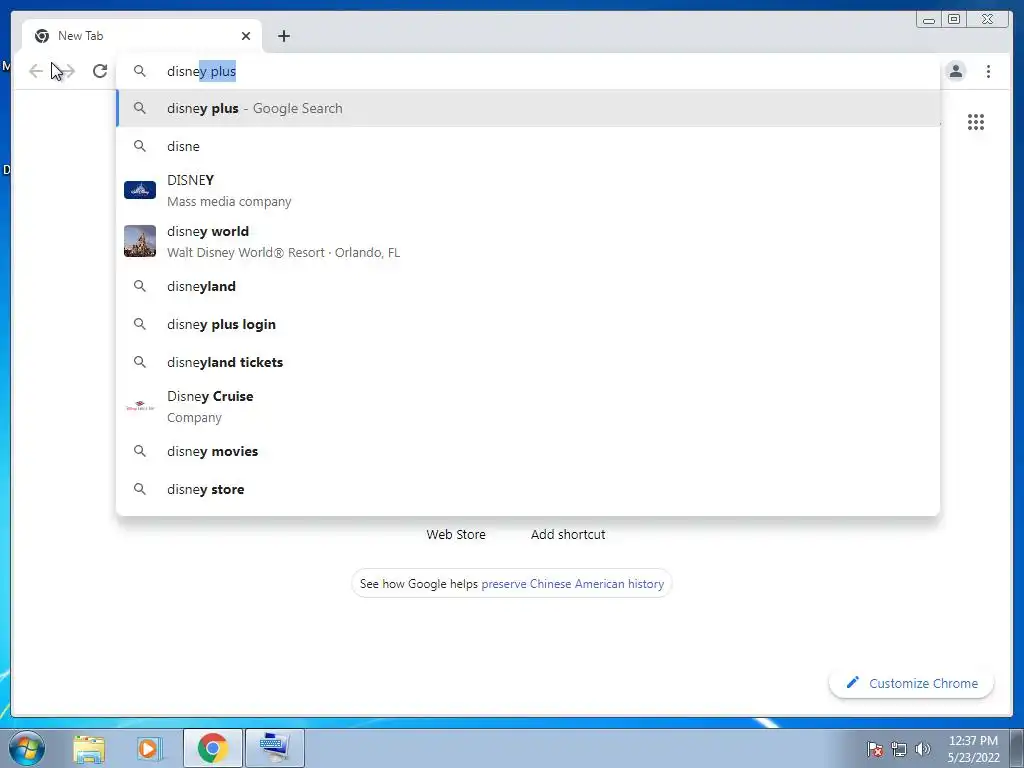
Task: Restore down the Chrome window
Action: coord(953,20)
